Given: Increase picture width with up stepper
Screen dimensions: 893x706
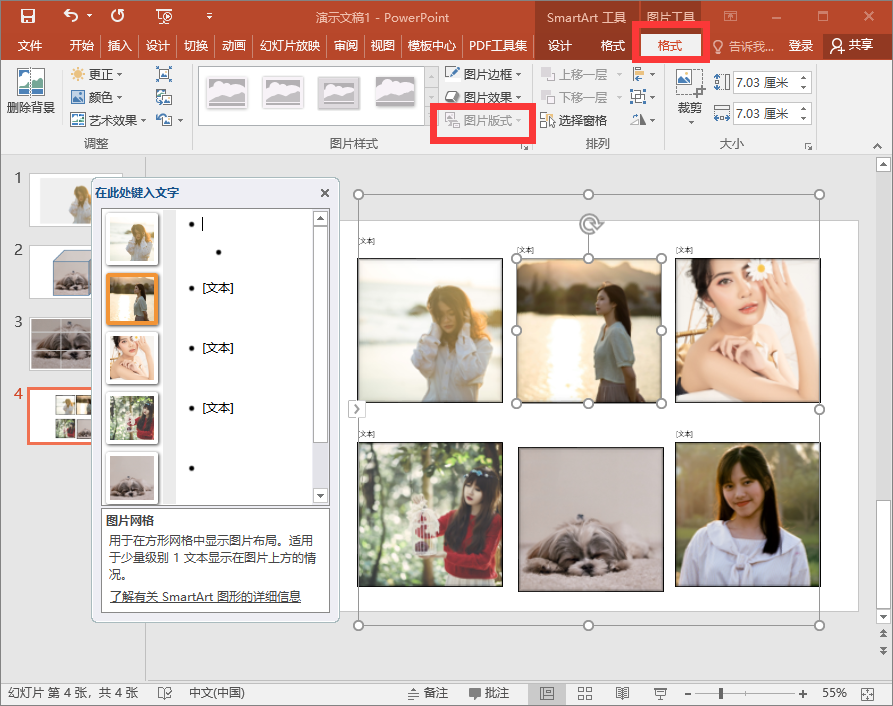Looking at the screenshot, I should 803,108.
